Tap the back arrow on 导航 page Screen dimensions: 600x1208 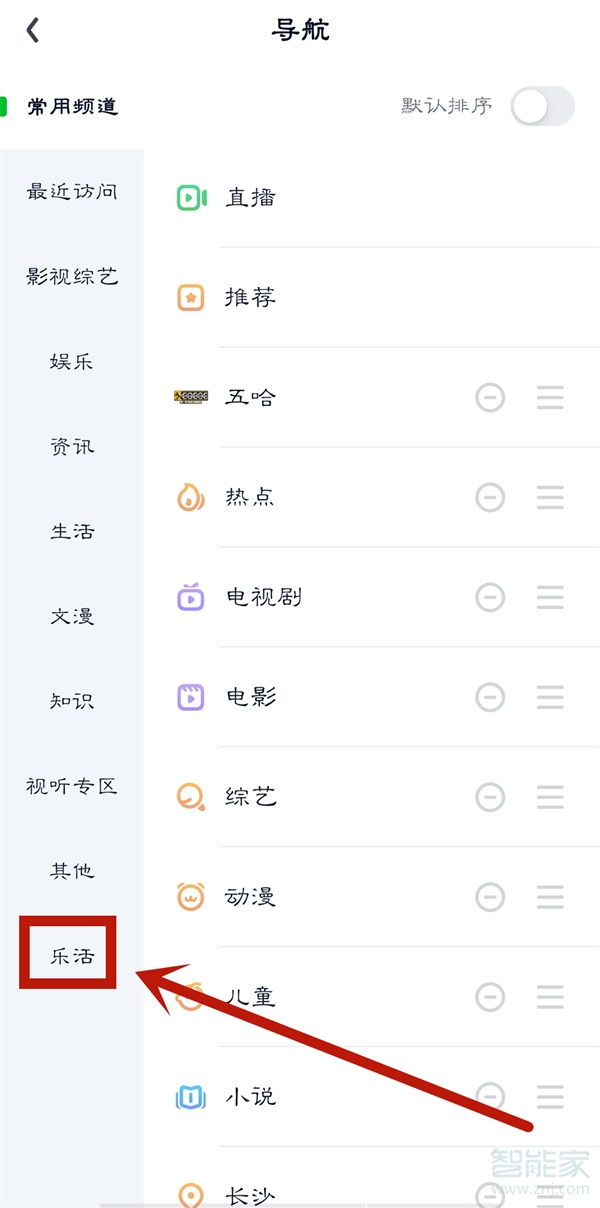[33, 30]
